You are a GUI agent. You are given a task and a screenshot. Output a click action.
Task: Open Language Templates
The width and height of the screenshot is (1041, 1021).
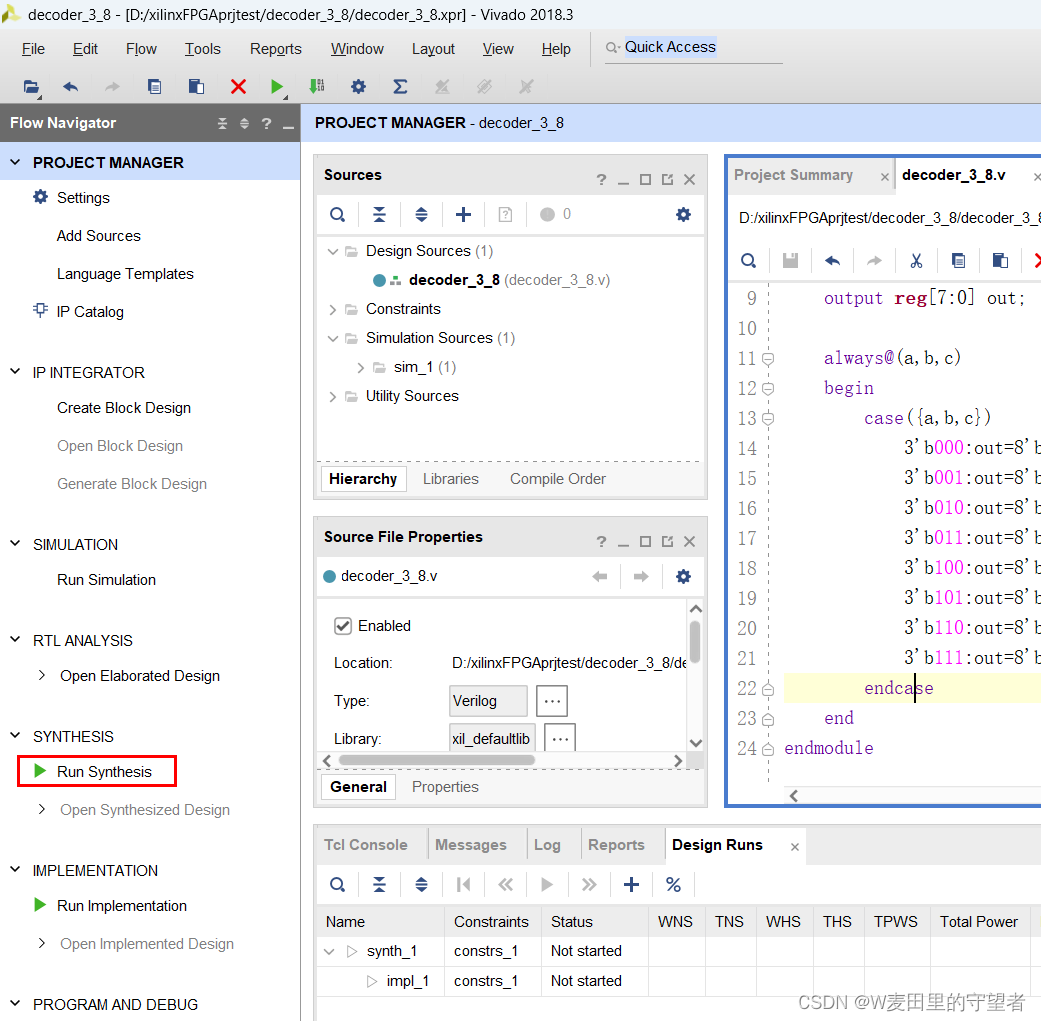(x=125, y=274)
